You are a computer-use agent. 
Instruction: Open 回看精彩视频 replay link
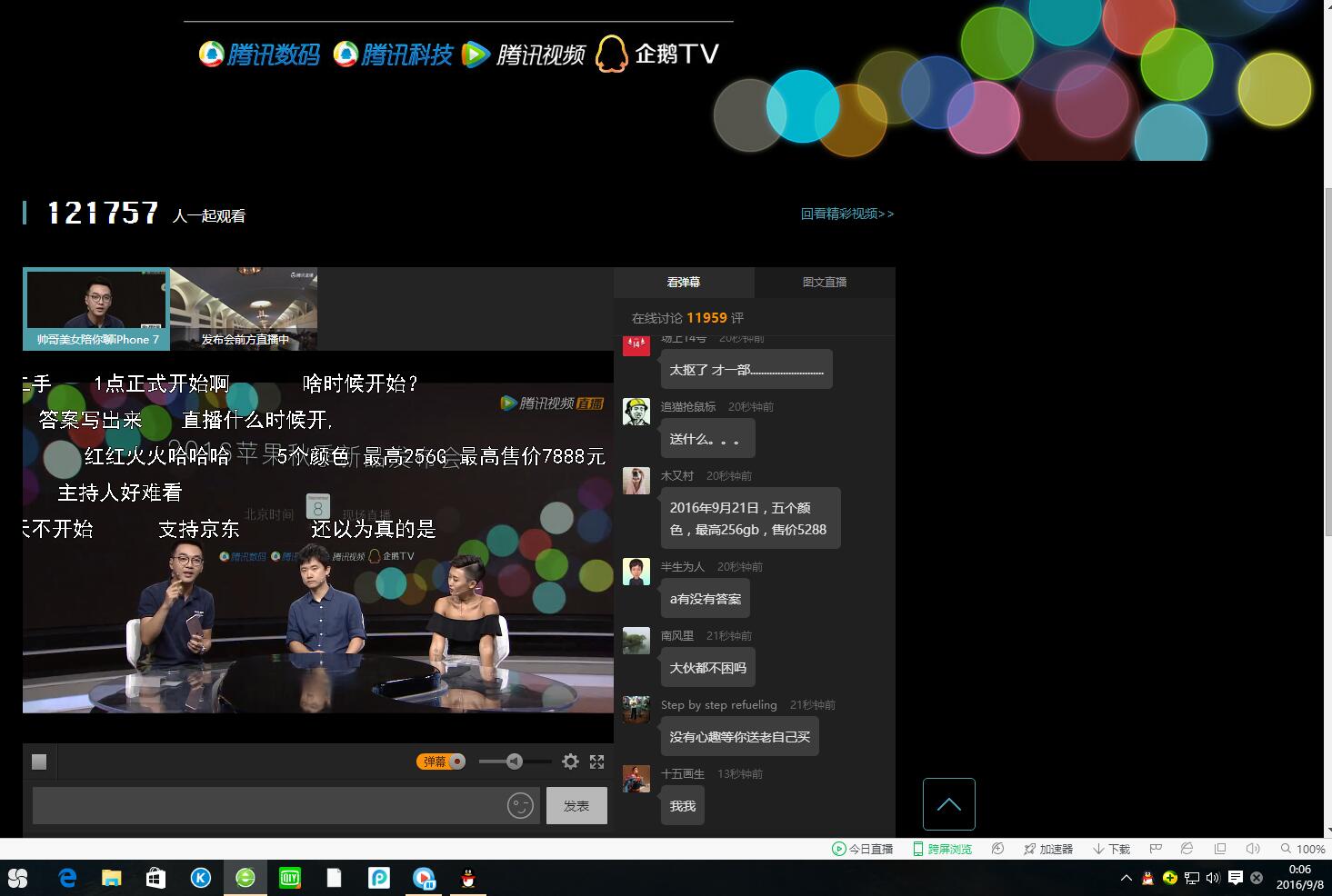tap(847, 214)
